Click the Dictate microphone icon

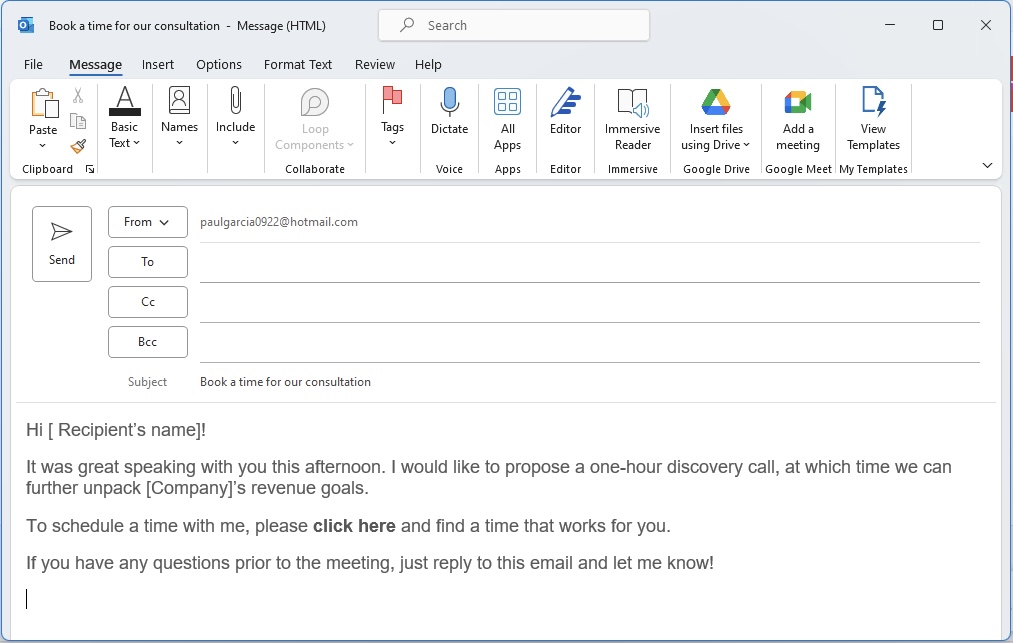449,102
